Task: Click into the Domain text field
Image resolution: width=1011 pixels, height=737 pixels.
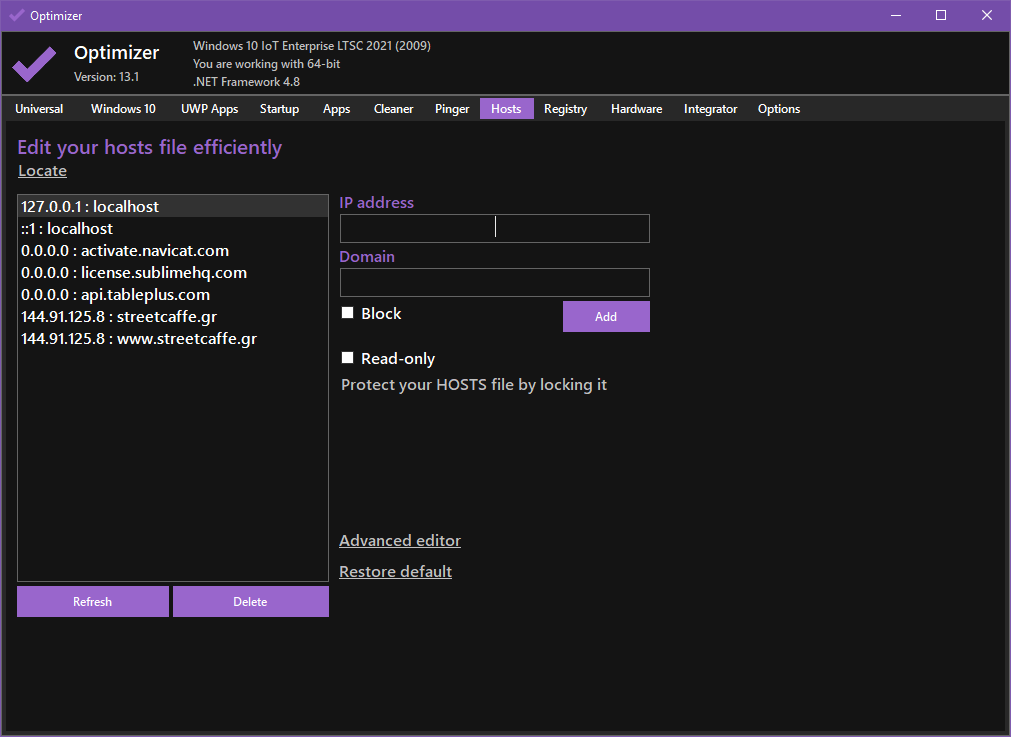Action: [494, 282]
